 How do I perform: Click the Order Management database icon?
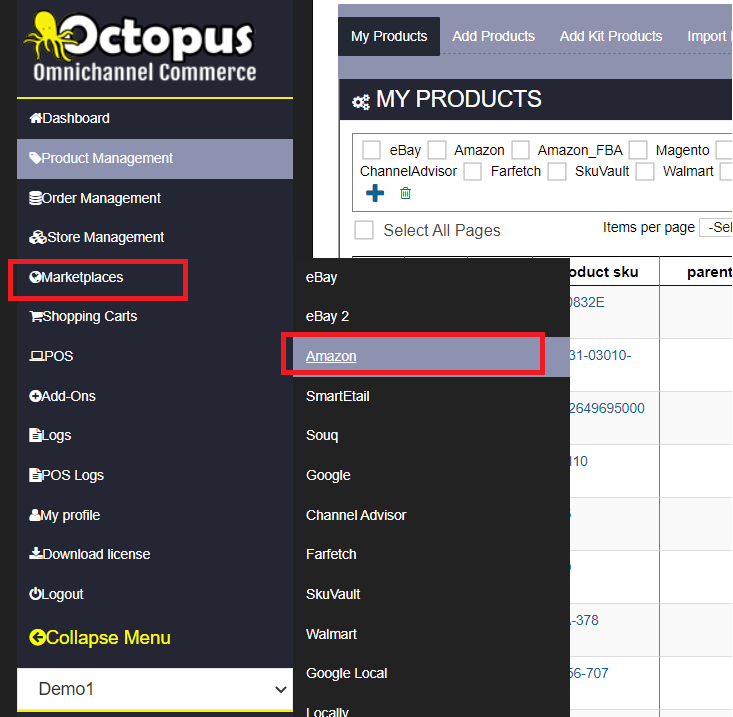pos(35,198)
